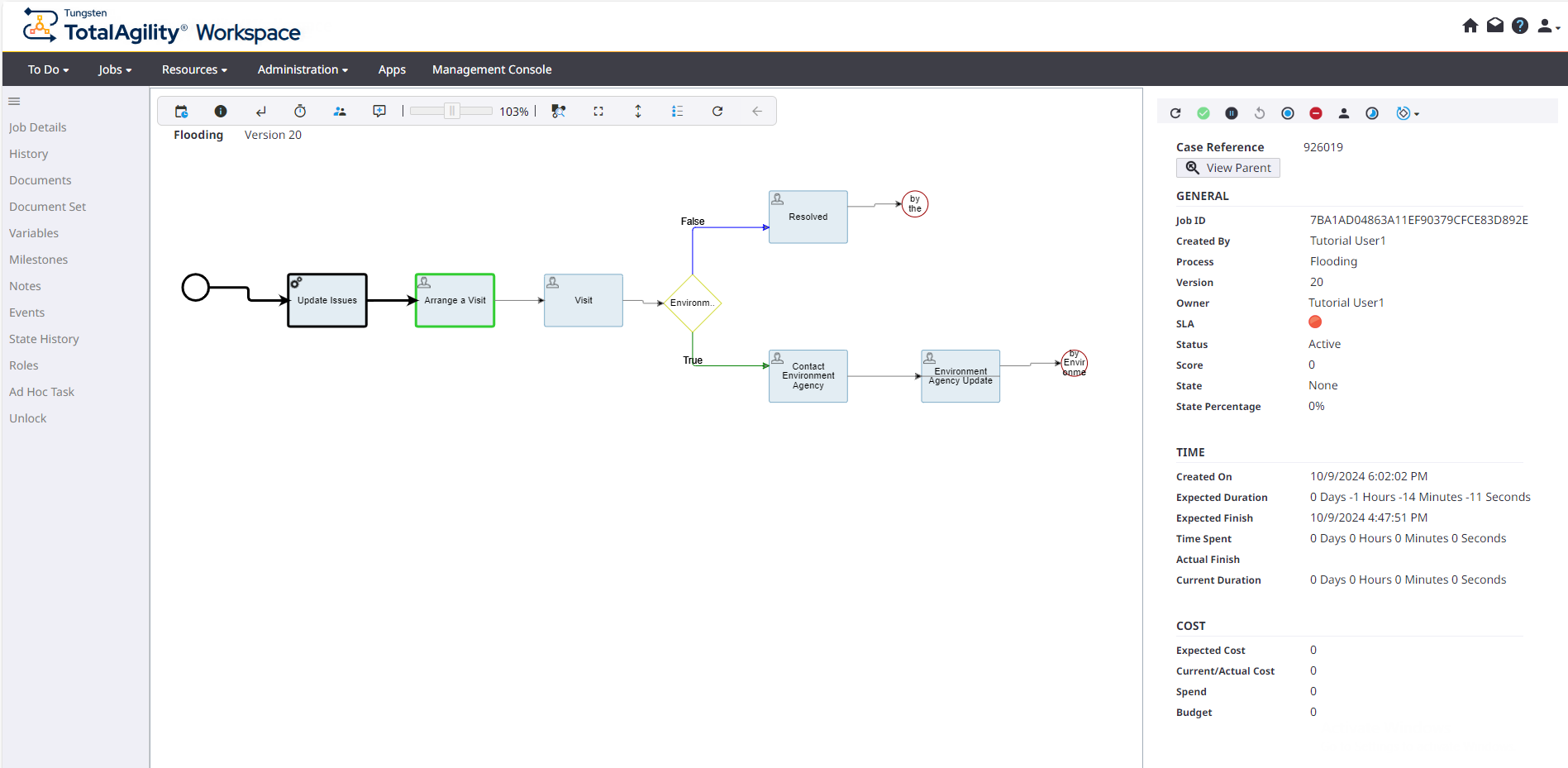Select State History in the sidebar

pyautogui.click(x=44, y=339)
